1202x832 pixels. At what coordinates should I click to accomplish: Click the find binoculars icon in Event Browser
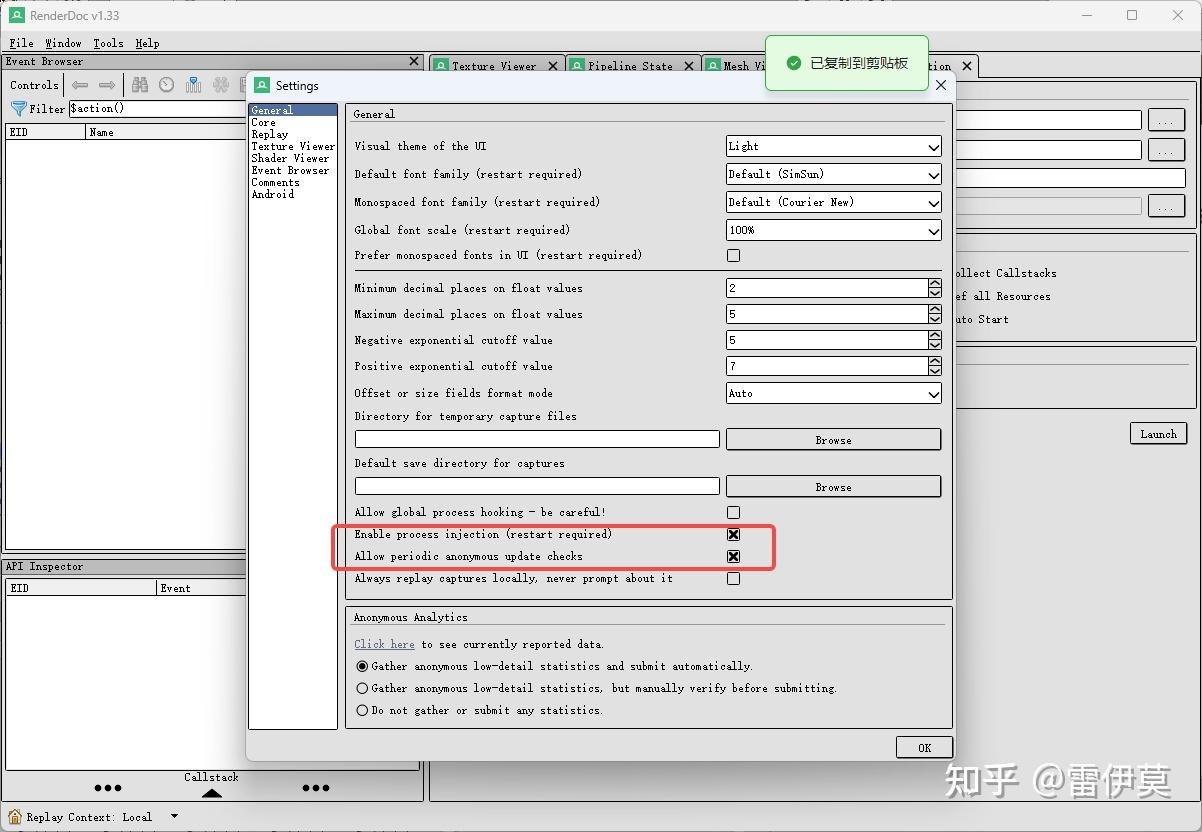point(139,85)
